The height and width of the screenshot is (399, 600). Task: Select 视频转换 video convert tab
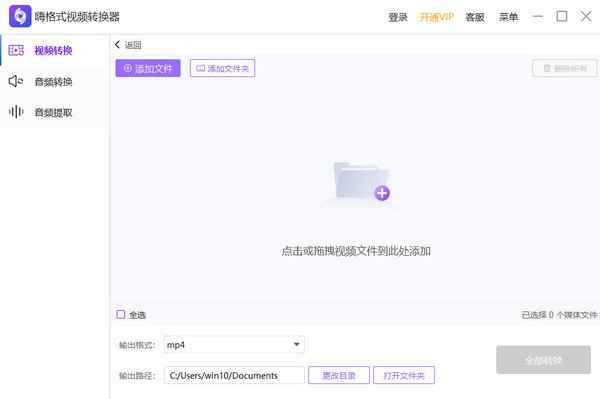pyautogui.click(x=54, y=50)
